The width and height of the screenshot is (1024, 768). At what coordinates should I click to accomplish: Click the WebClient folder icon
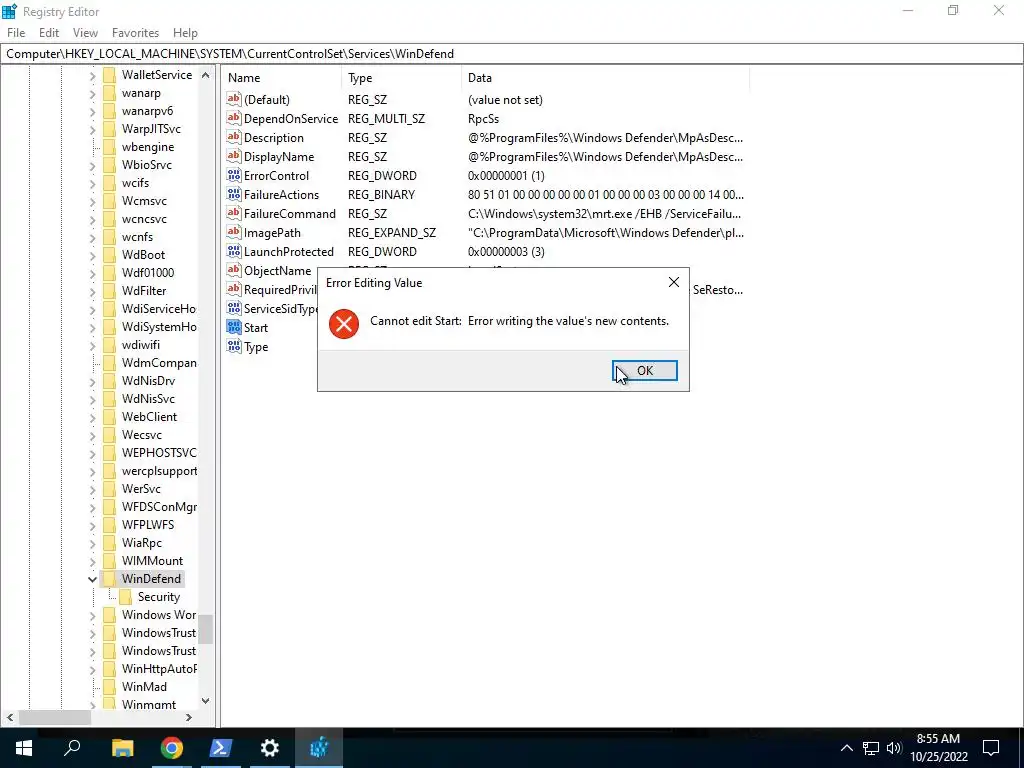110,417
